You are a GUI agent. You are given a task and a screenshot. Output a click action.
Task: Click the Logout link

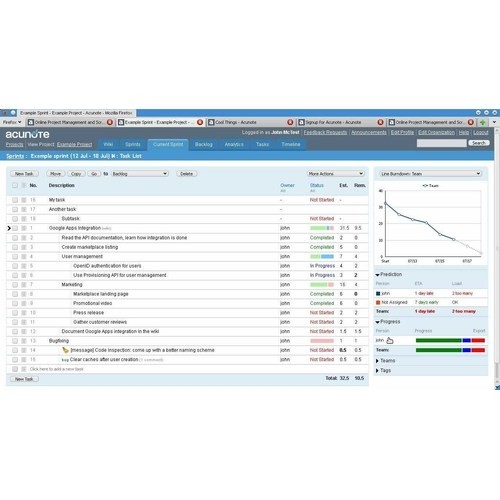tap(481, 132)
